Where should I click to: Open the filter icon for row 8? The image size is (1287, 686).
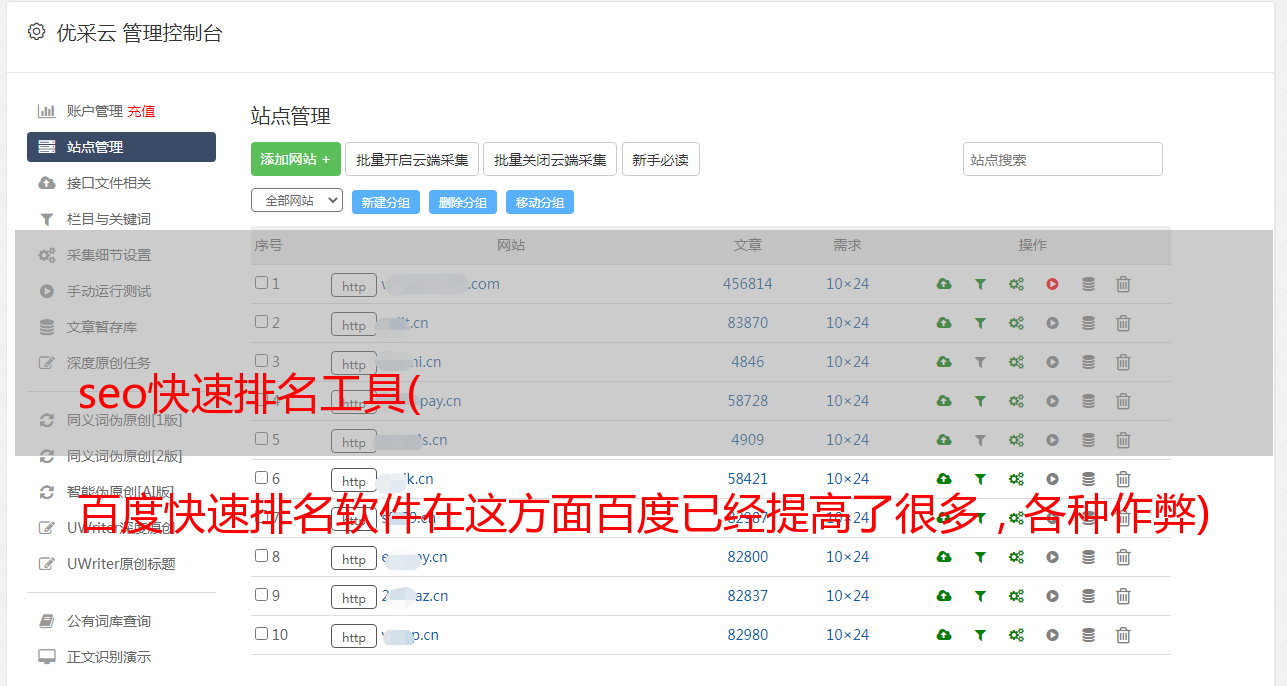(980, 557)
